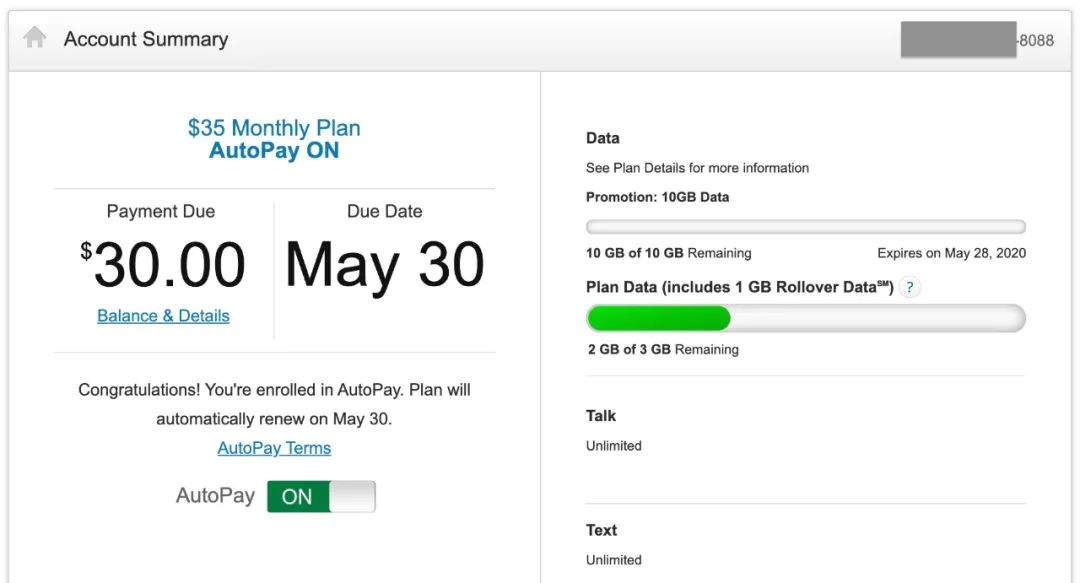Open the AutoPay Terms link
Image resolution: width=1080 pixels, height=583 pixels.
[x=274, y=448]
